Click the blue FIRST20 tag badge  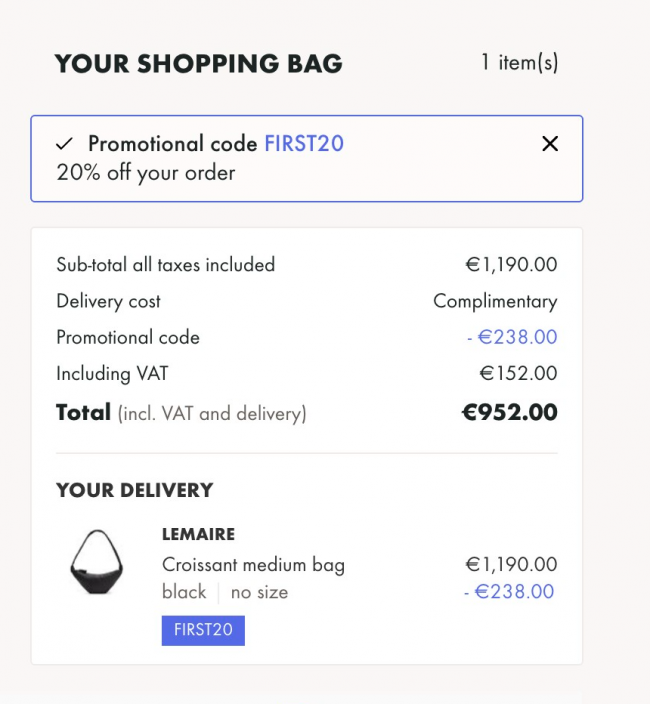203,630
